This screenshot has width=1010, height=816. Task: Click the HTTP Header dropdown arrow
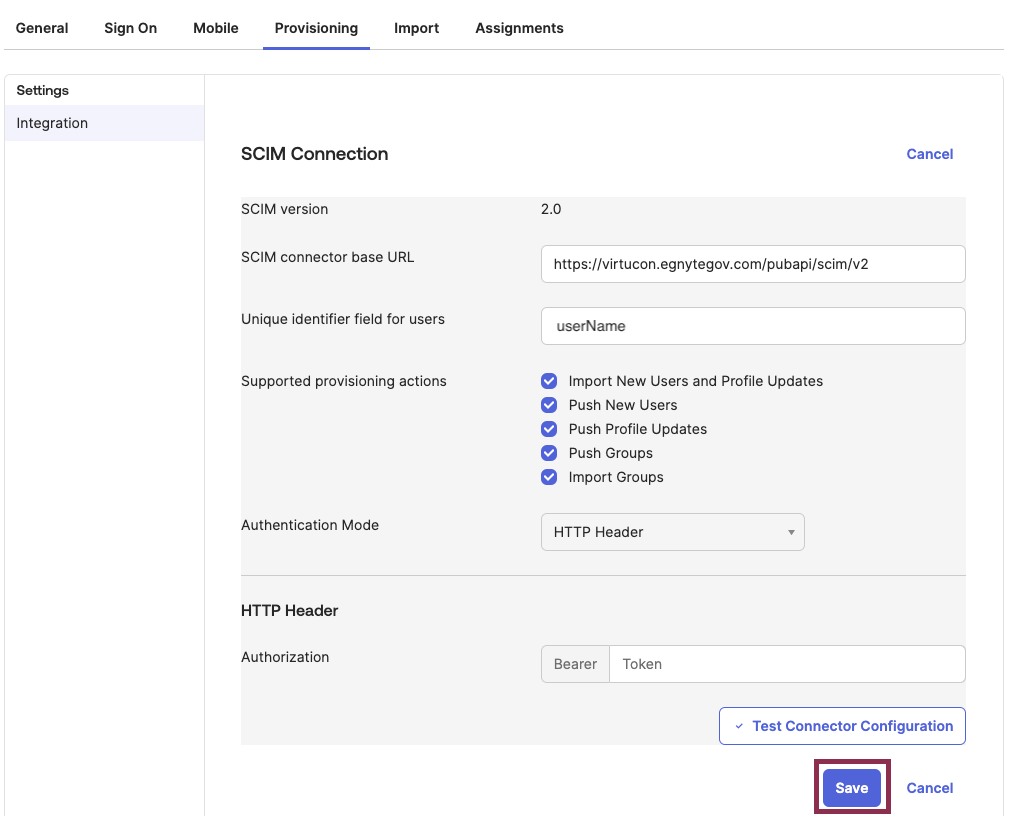tap(789, 531)
